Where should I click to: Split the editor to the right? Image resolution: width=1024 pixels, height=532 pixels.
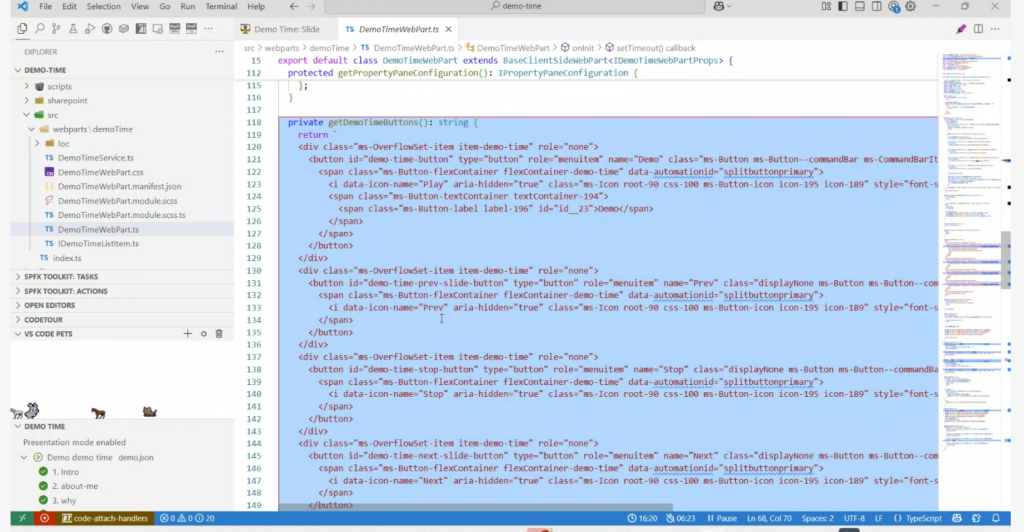[x=978, y=29]
